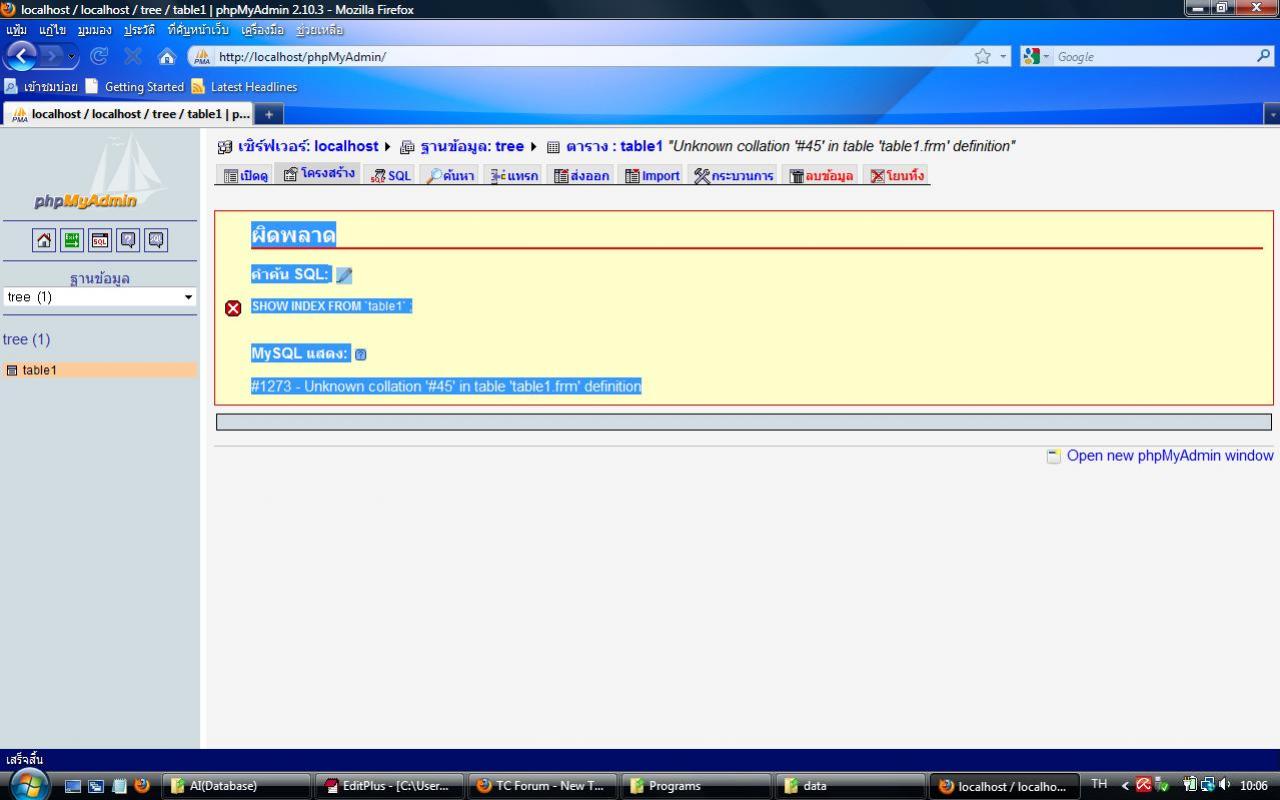1280x800 pixels.
Task: Open the Getting Started bookmark
Action: [x=135, y=87]
